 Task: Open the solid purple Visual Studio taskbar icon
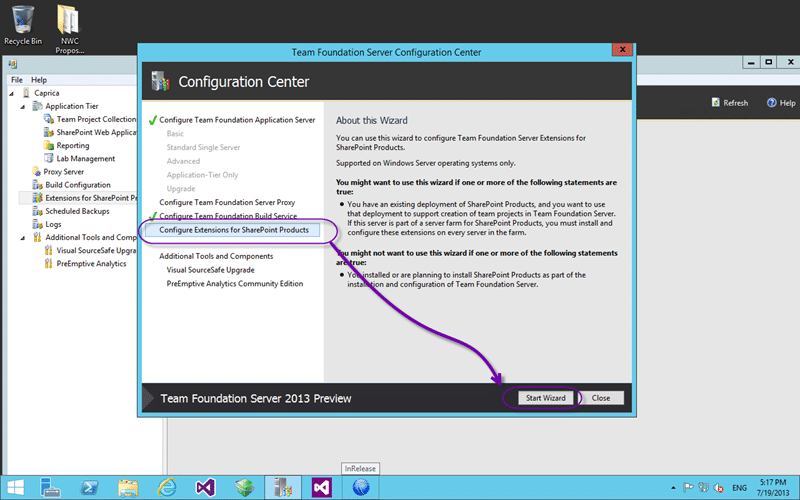pos(322,488)
